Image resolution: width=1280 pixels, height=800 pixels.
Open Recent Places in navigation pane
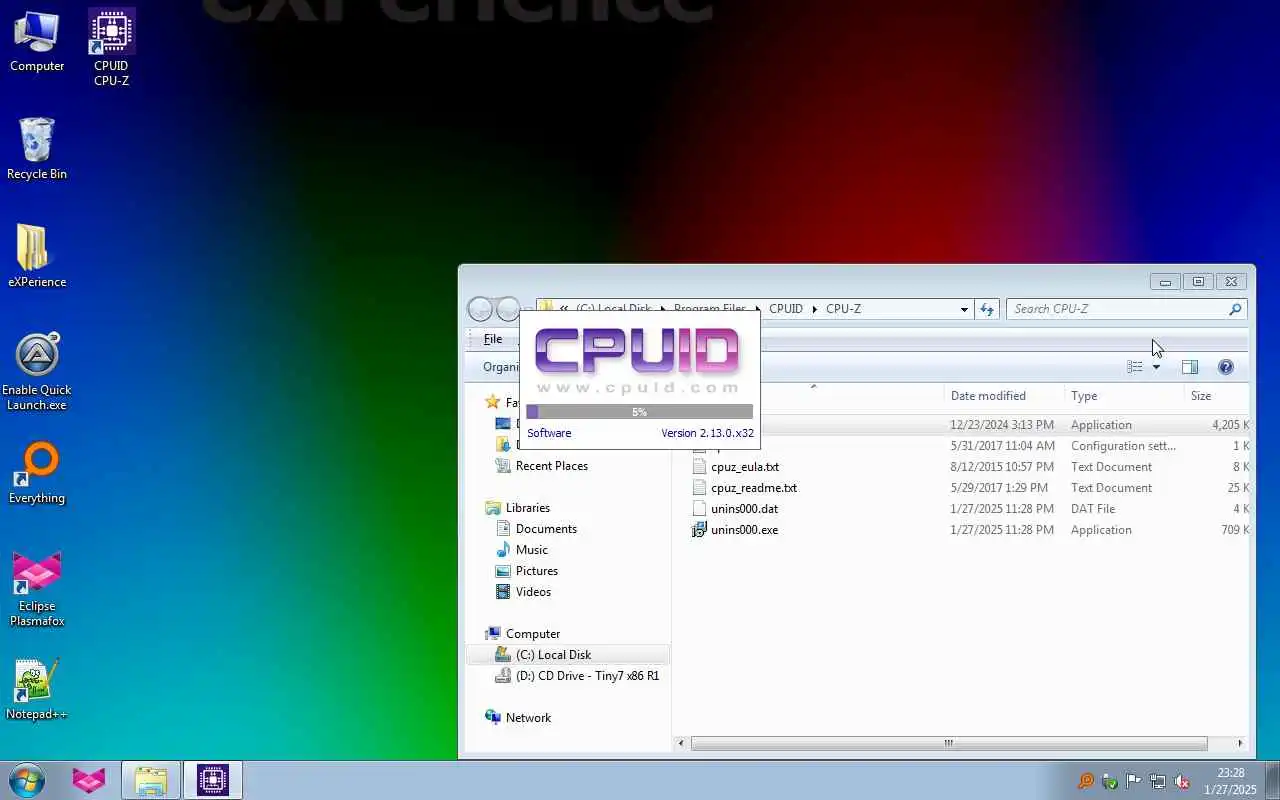click(551, 466)
